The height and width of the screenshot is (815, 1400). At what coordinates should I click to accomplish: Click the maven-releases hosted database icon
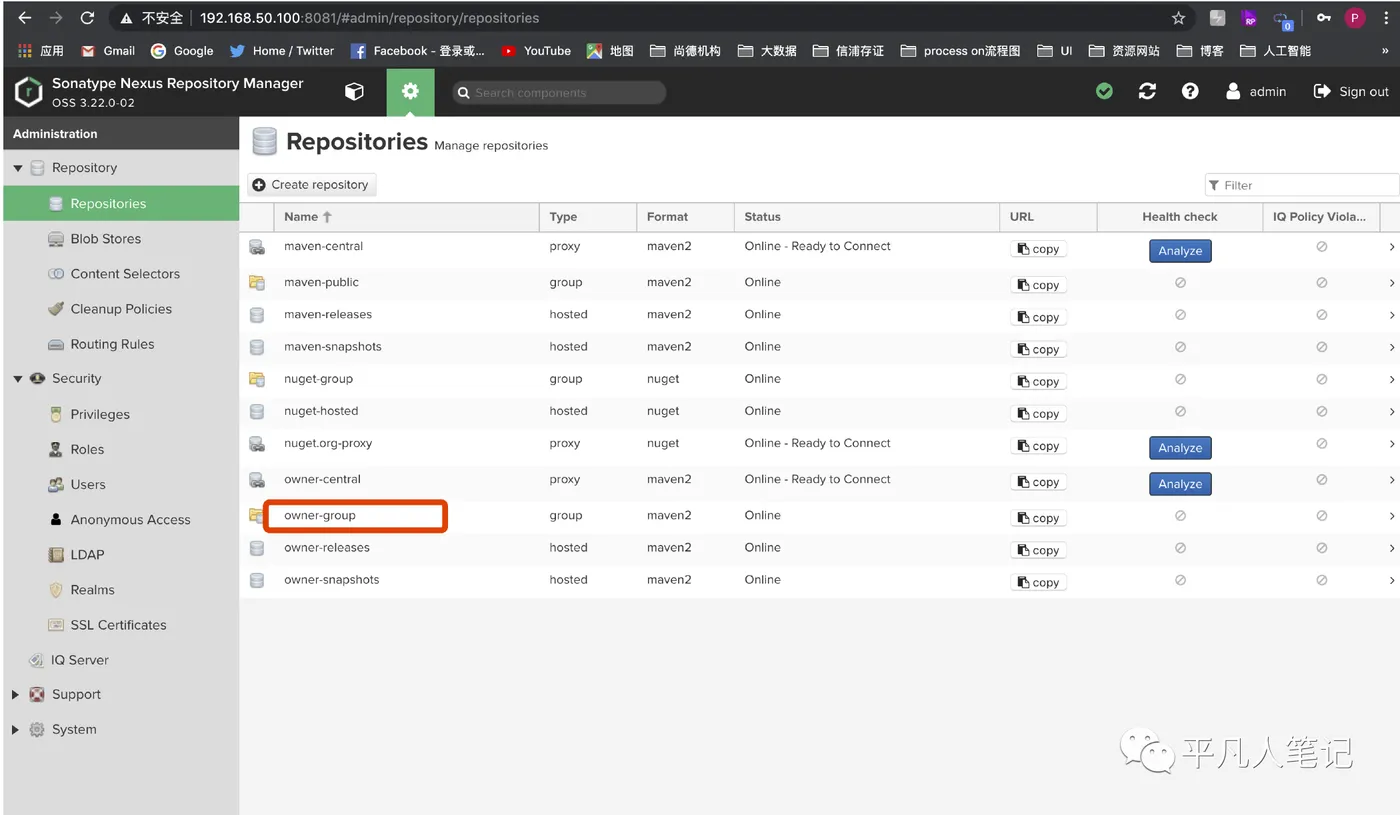click(x=257, y=315)
